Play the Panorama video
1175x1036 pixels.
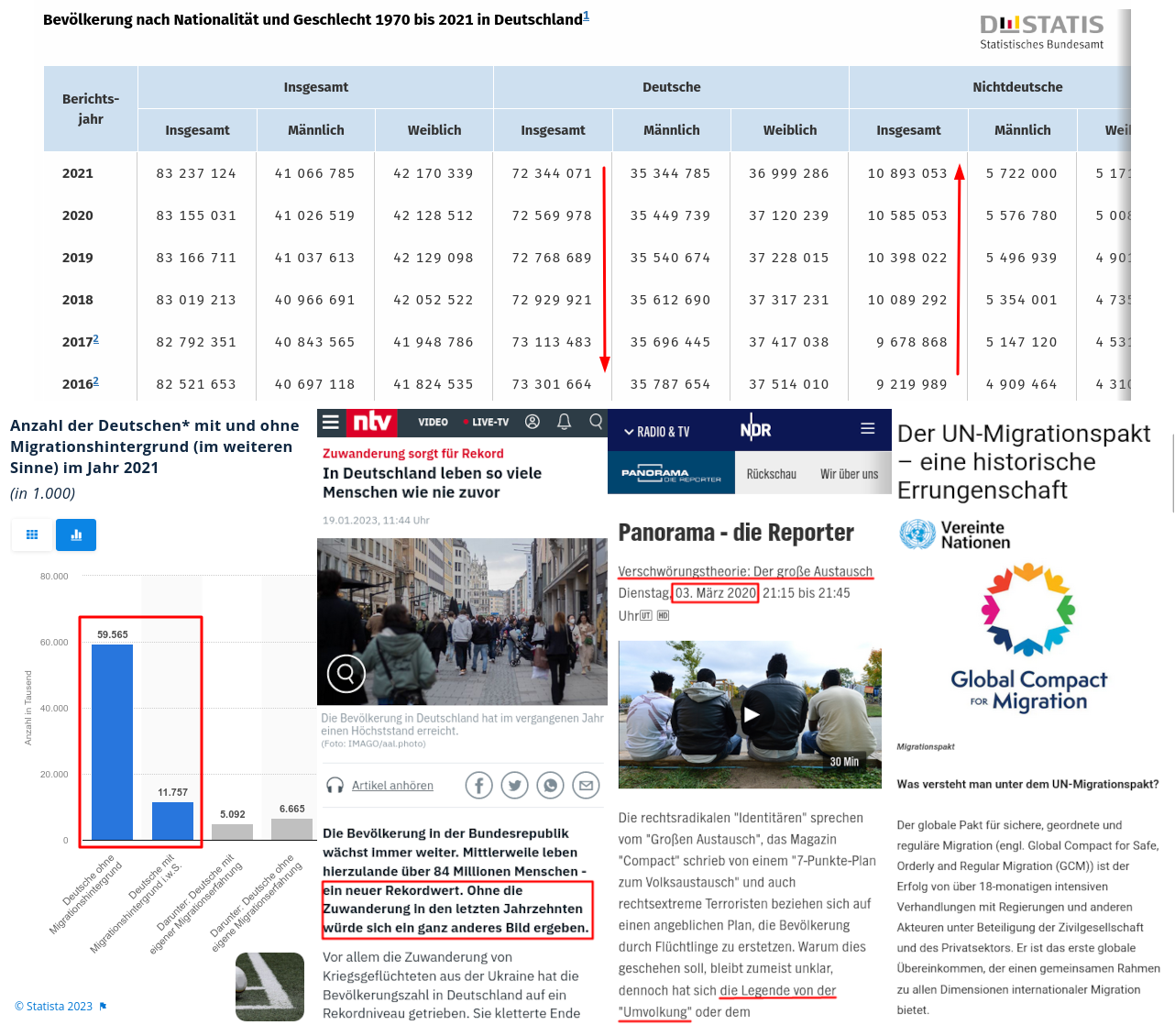pos(751,715)
